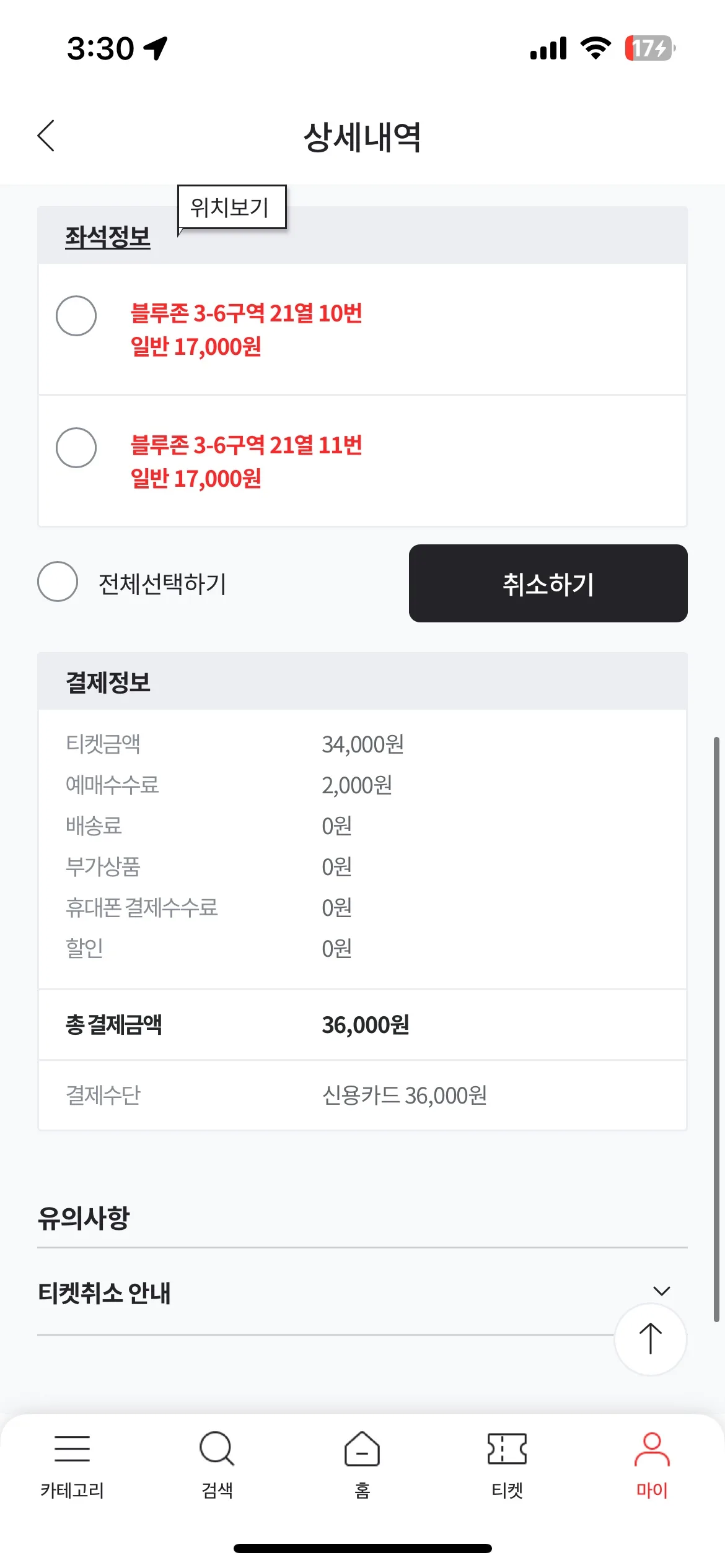Tap the scroll-to-top arrow button
This screenshot has width=725, height=1568.
(x=650, y=1339)
